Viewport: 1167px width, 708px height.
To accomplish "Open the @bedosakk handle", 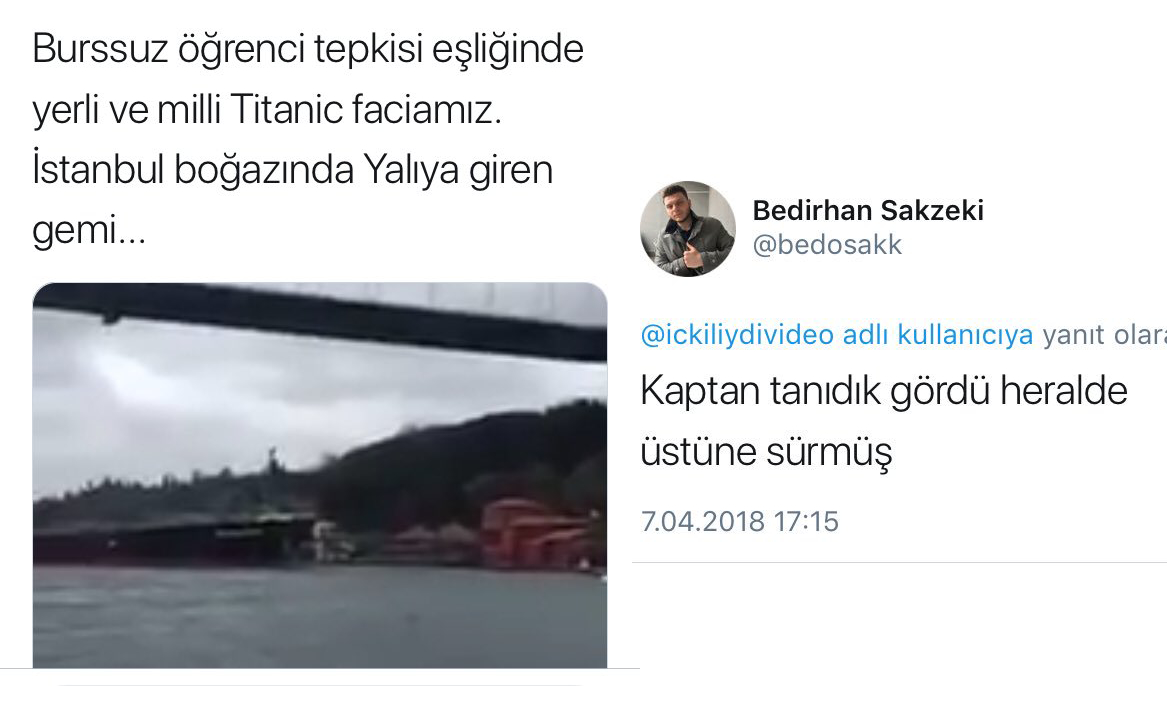I will tap(827, 245).
